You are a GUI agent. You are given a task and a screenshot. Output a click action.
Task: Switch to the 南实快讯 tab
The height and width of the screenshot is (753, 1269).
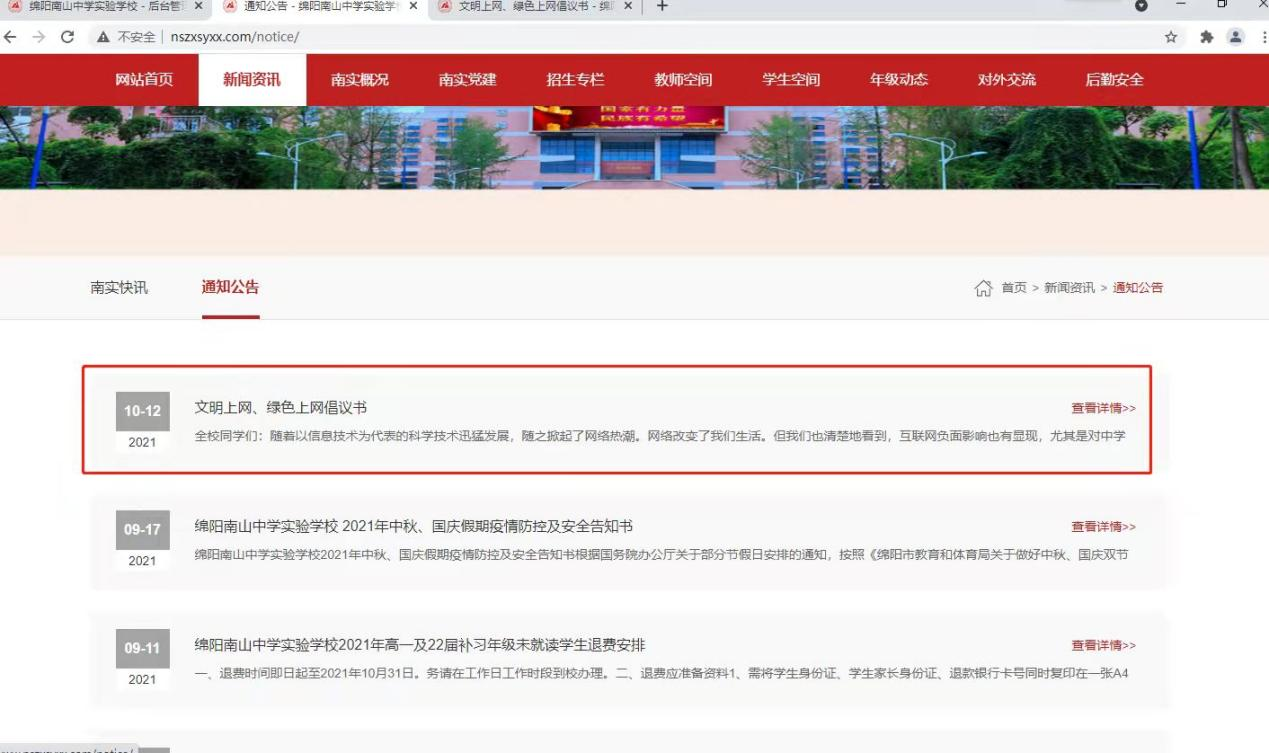pos(118,287)
